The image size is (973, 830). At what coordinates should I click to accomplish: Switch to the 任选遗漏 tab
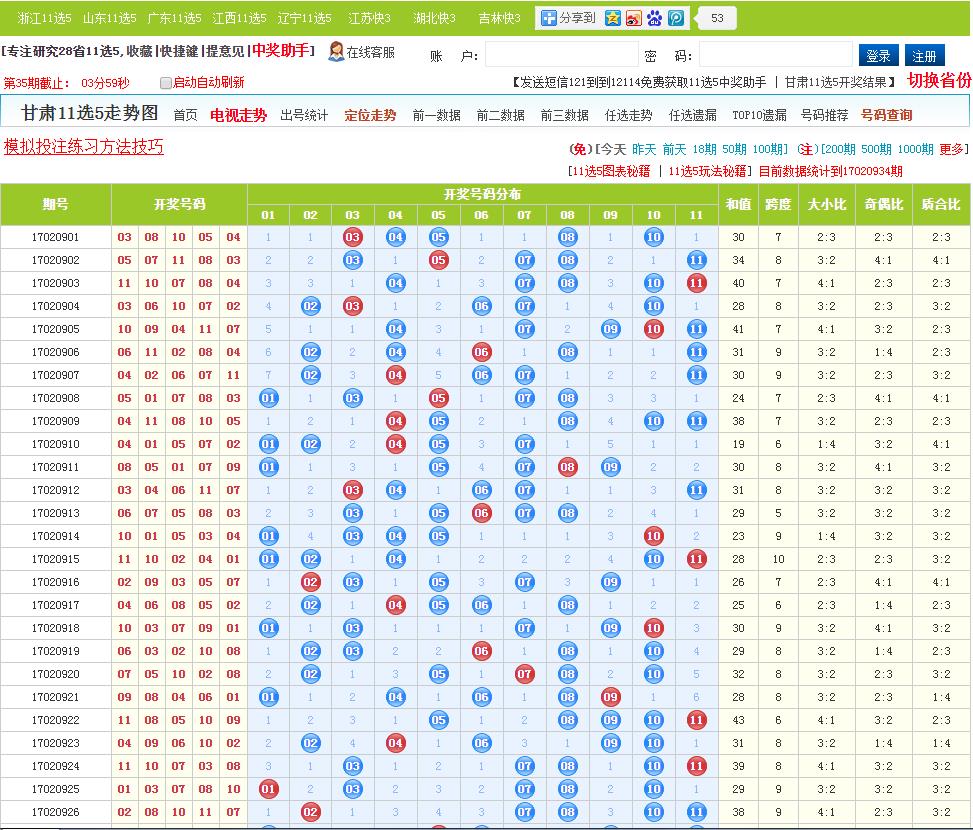692,115
